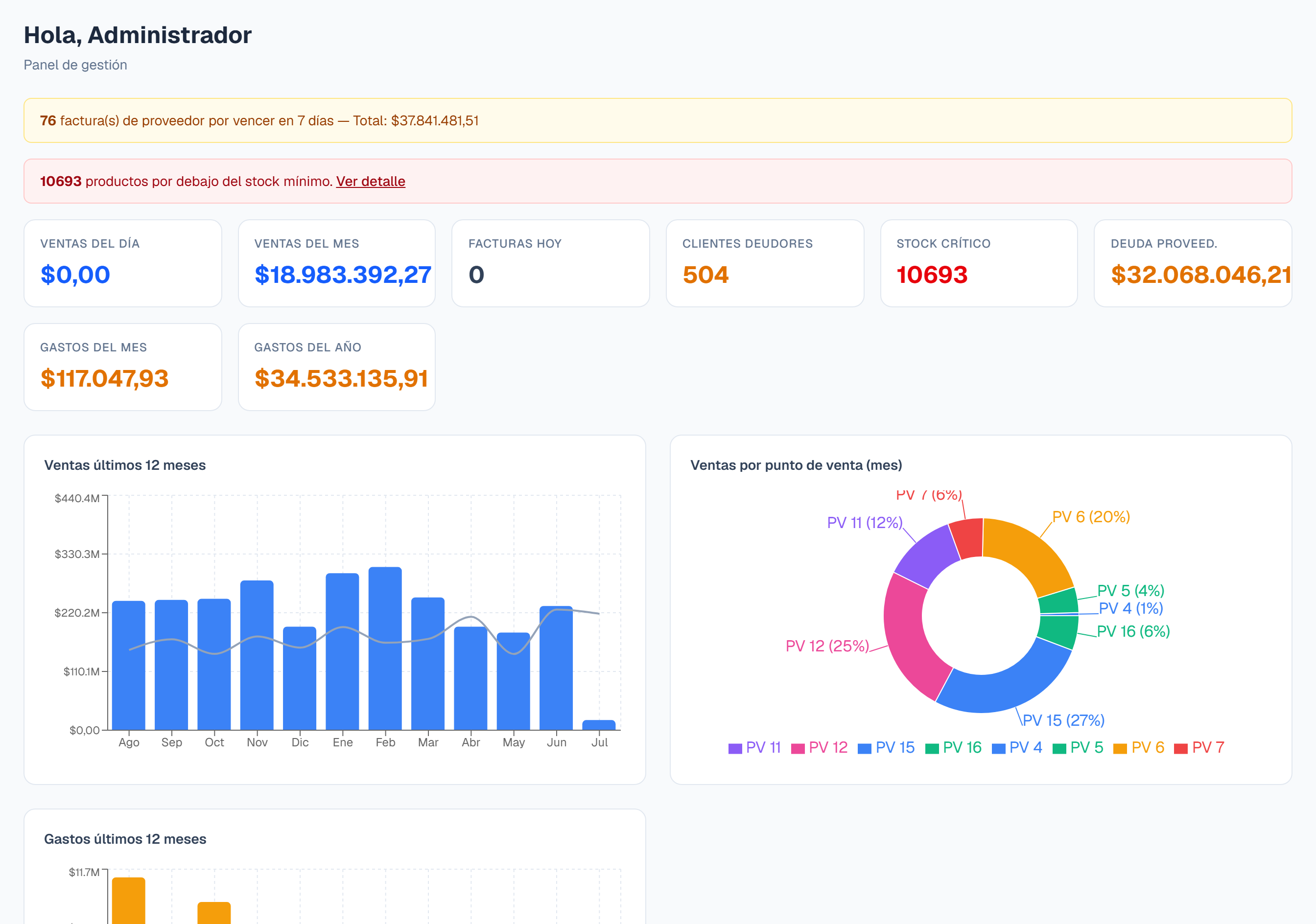Viewport: 1316px width, 924px height.
Task: Click the Oct bar in the sales chart
Action: [214, 665]
